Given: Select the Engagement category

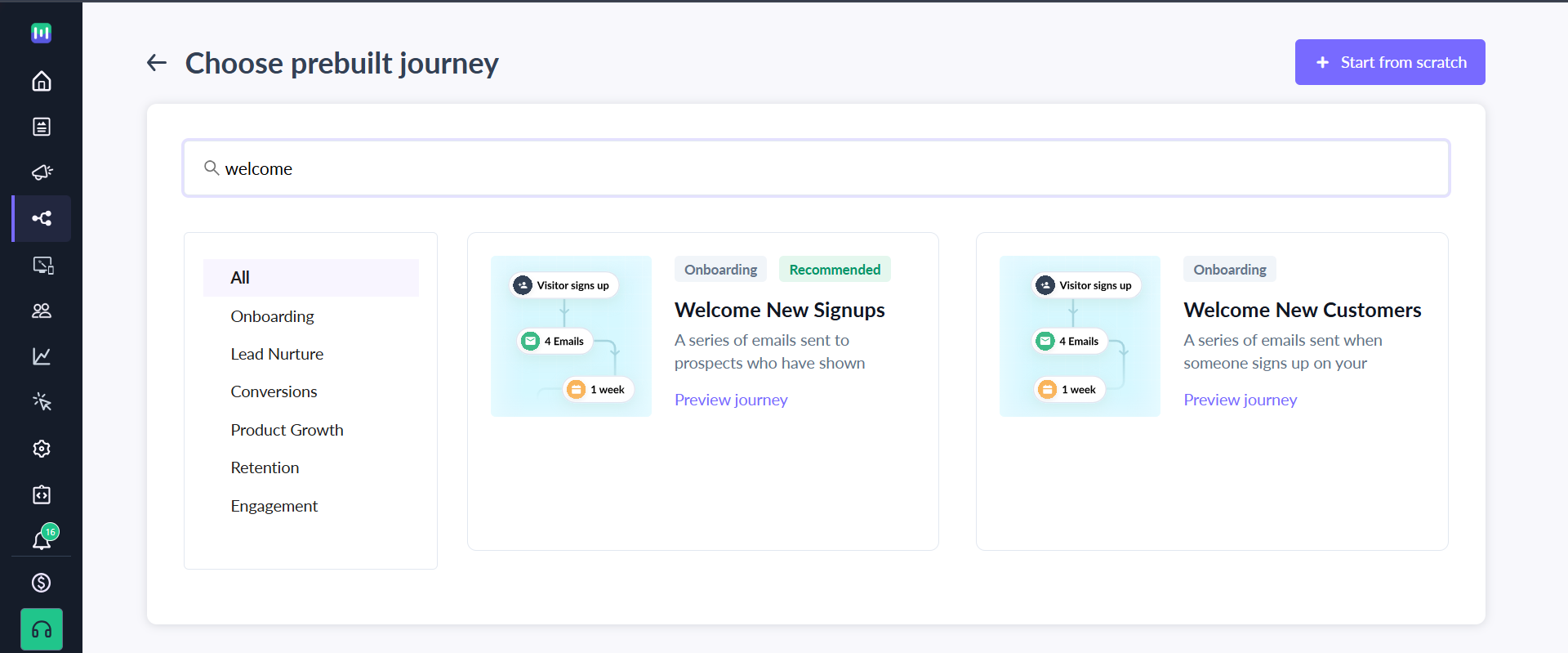Looking at the screenshot, I should (x=274, y=506).
